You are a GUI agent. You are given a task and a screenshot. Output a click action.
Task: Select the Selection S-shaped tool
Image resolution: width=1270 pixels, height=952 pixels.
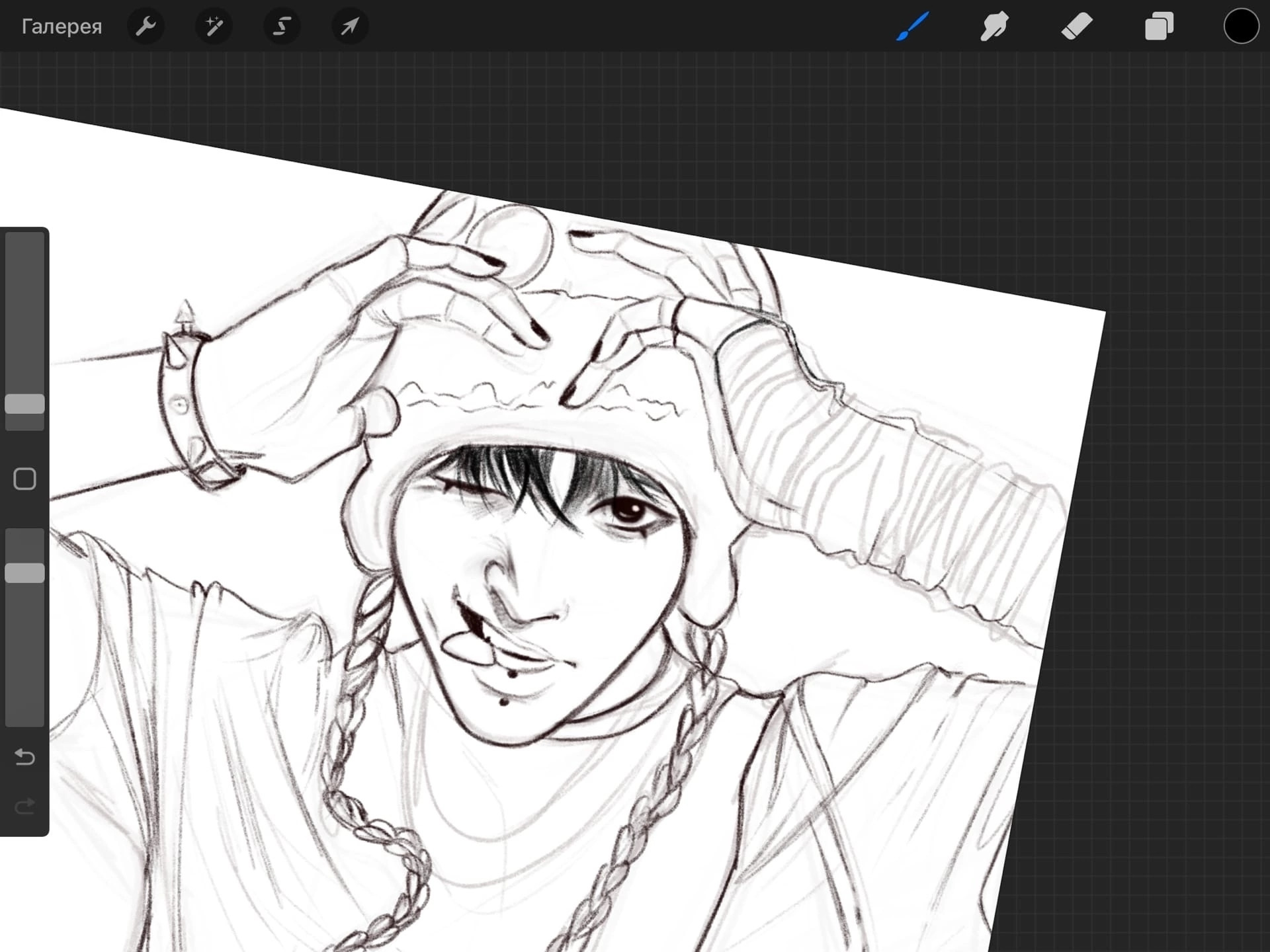point(282,26)
